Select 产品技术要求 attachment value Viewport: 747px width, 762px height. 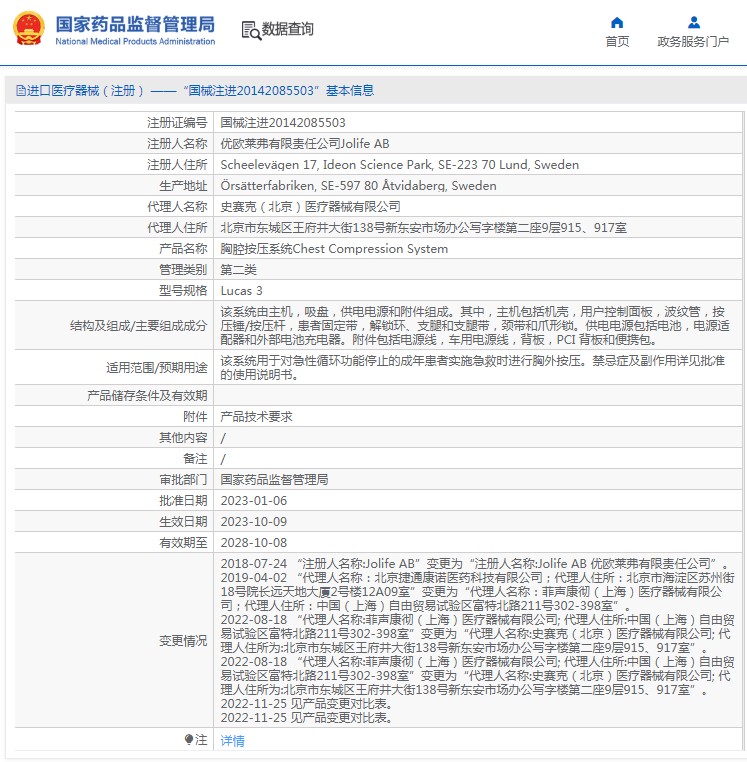click(x=256, y=416)
